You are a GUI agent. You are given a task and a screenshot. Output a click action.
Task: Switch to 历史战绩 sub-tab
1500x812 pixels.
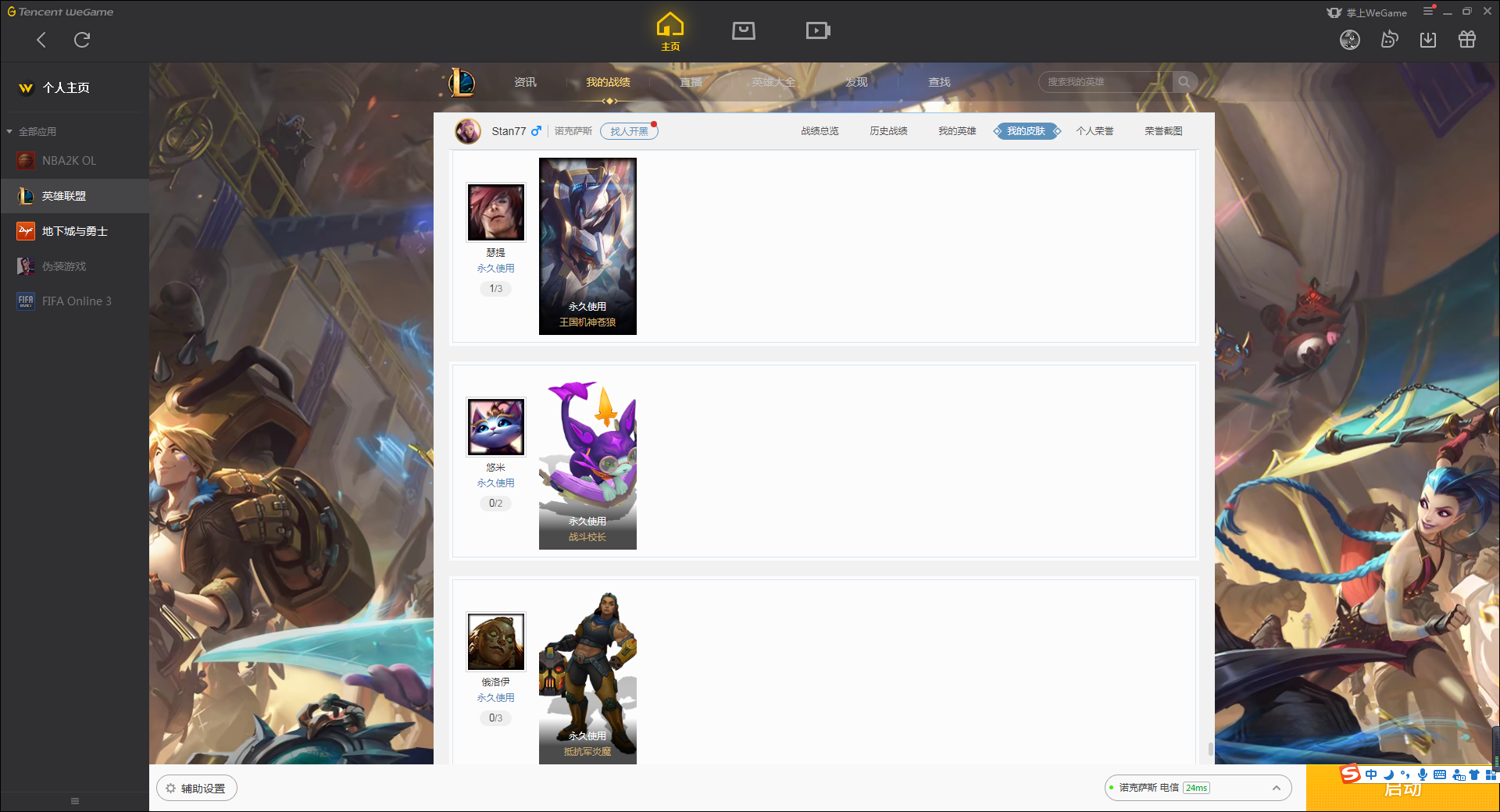(888, 131)
